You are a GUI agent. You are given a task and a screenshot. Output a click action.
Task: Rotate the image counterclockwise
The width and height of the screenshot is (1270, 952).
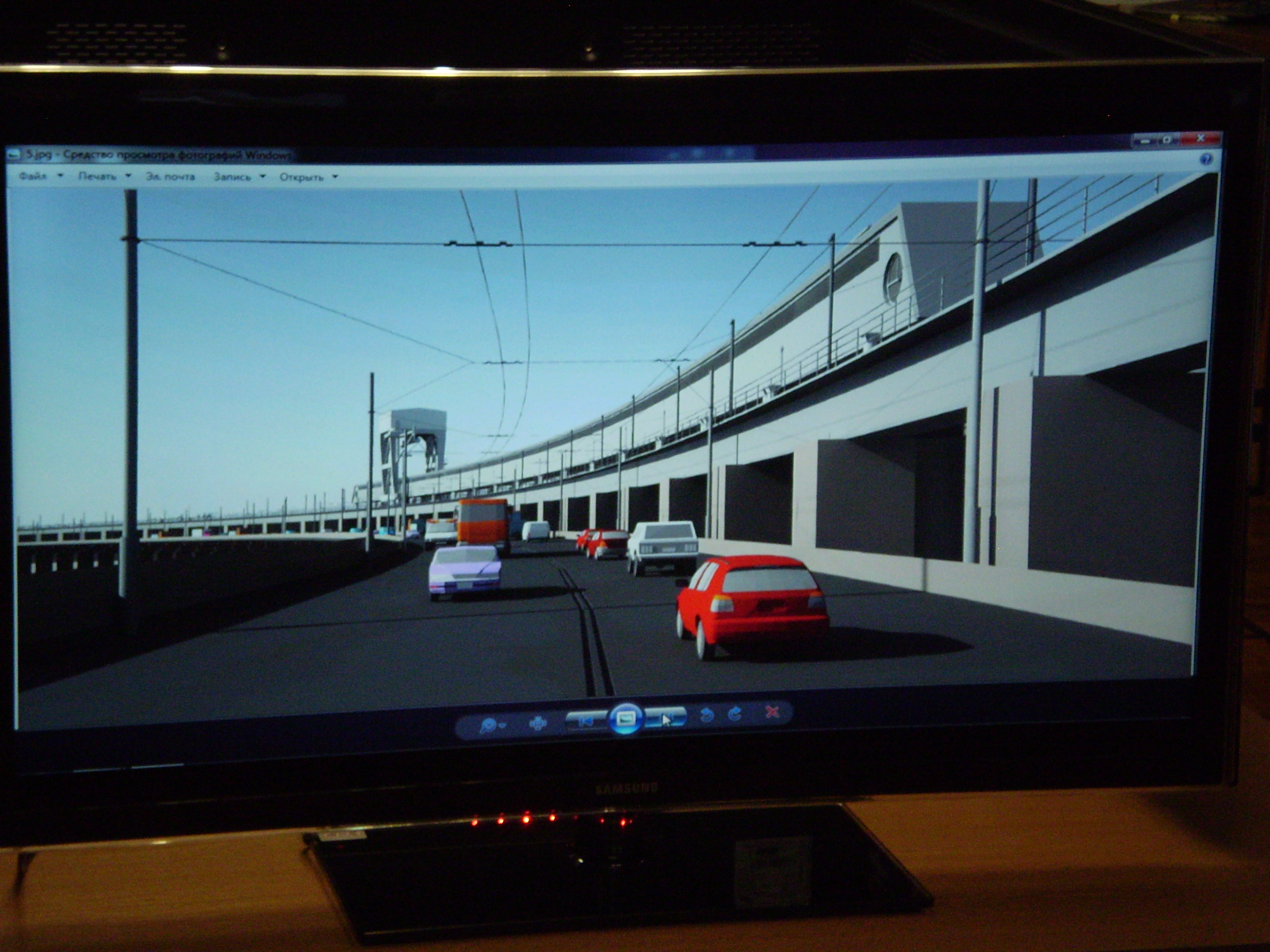[707, 716]
